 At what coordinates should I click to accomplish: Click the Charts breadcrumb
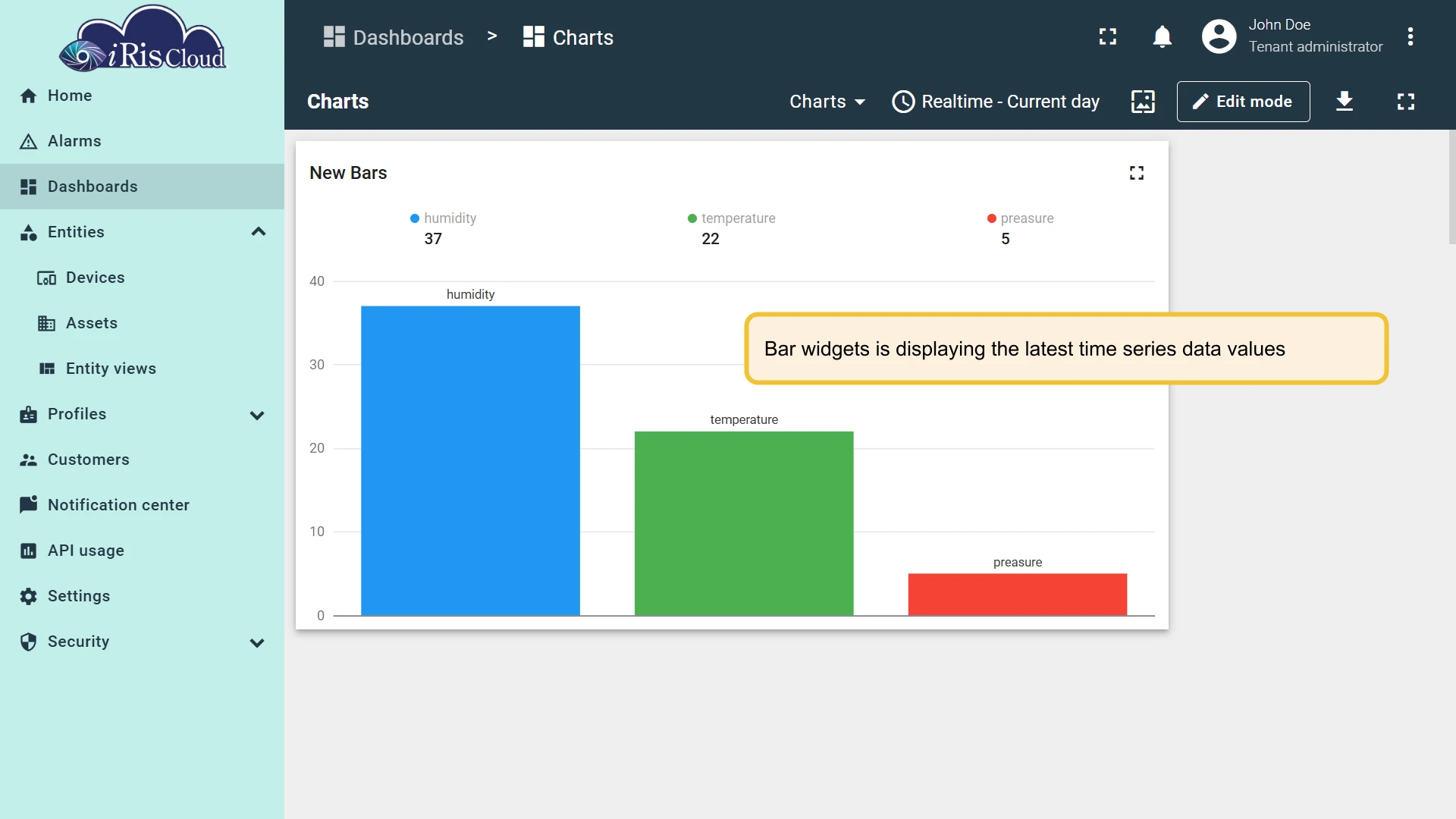[x=568, y=37]
